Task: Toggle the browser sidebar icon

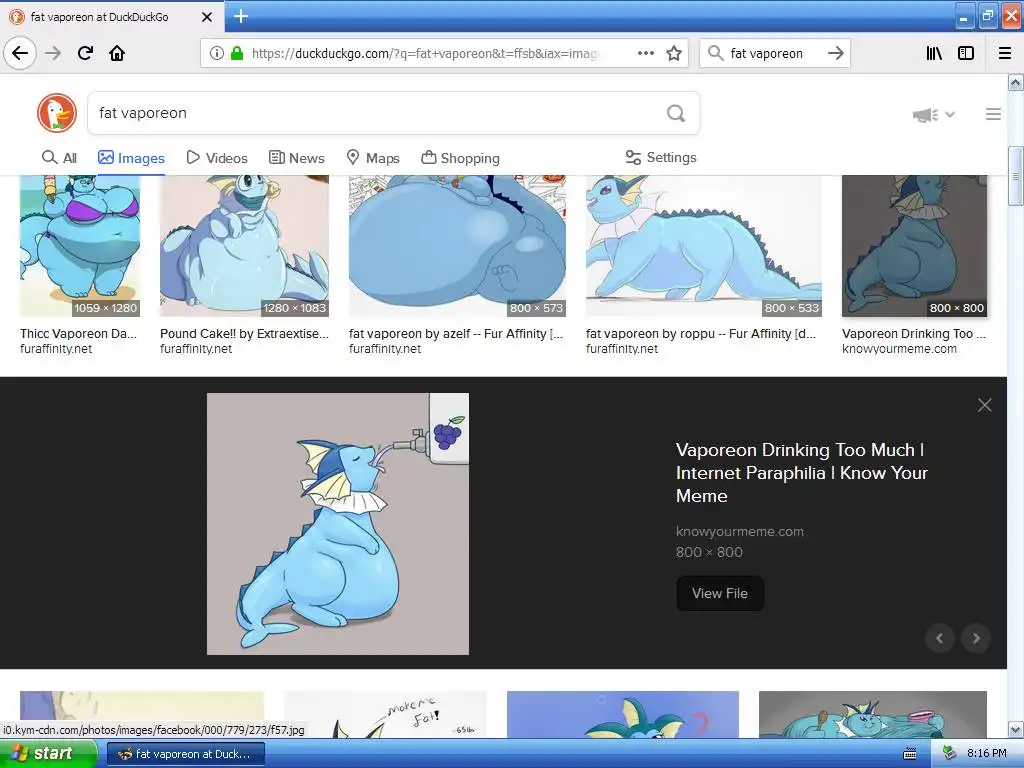Action: pyautogui.click(x=966, y=53)
